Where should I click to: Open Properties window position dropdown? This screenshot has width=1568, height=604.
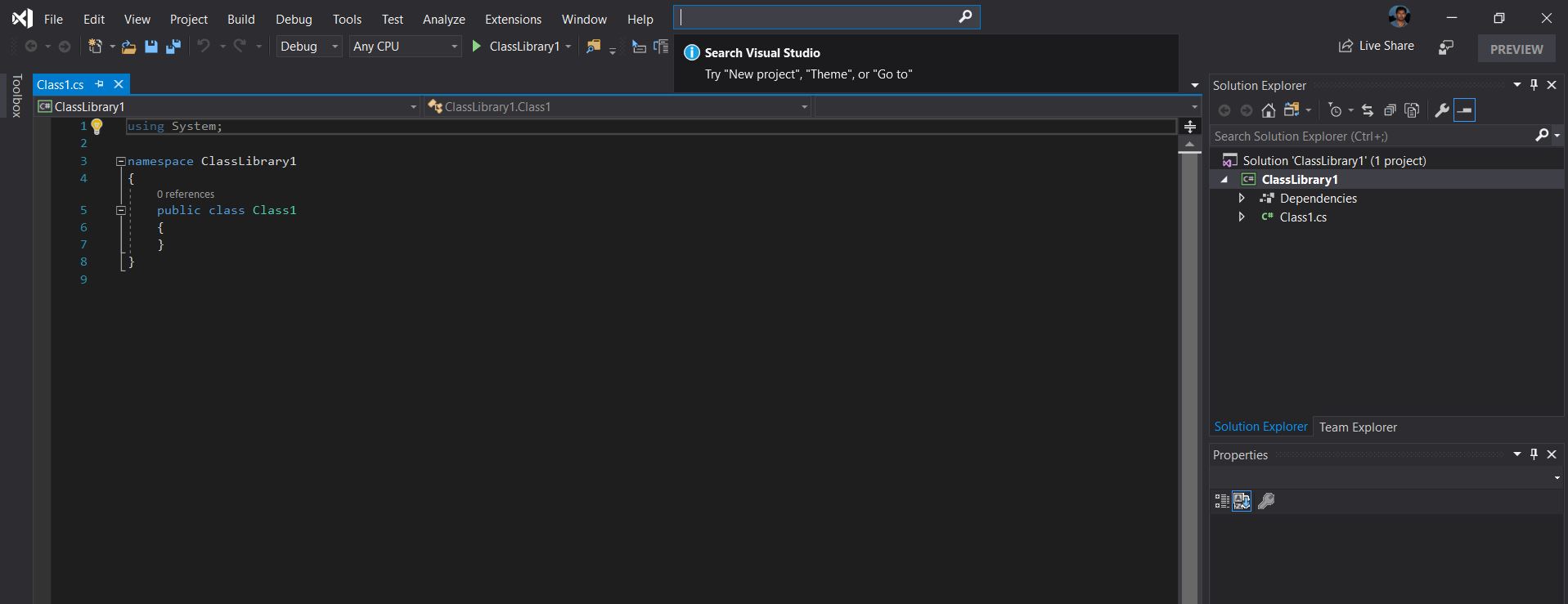tap(1517, 454)
